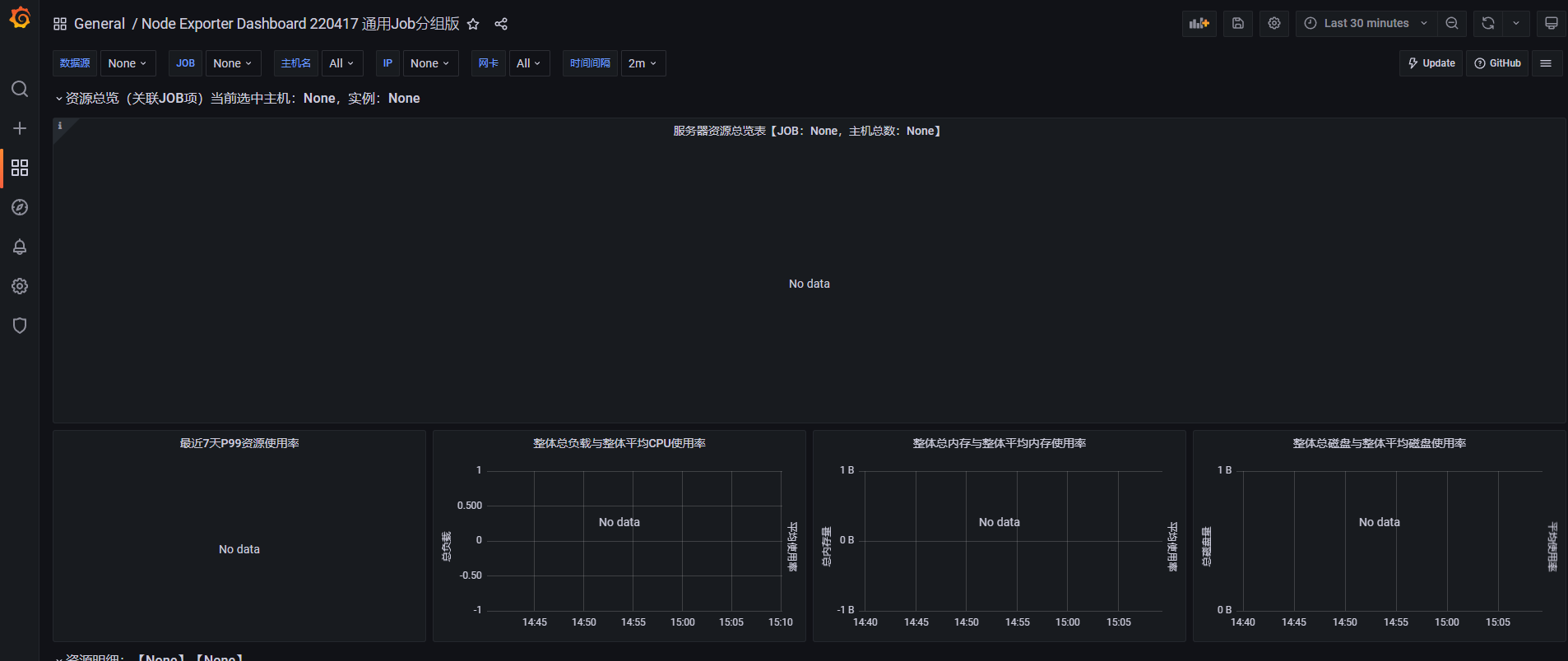The width and height of the screenshot is (1568, 661).
Task: Click the 总内存量 axis label
Action: 827,547
